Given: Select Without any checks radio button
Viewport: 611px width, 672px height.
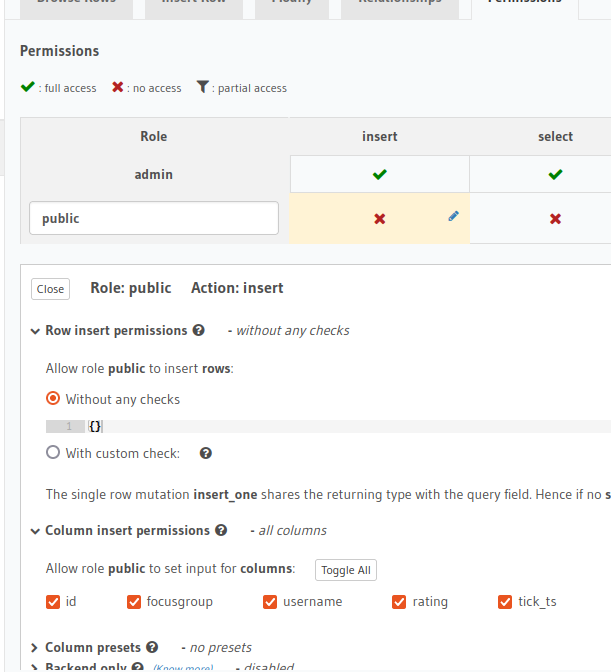Looking at the screenshot, I should (53, 399).
